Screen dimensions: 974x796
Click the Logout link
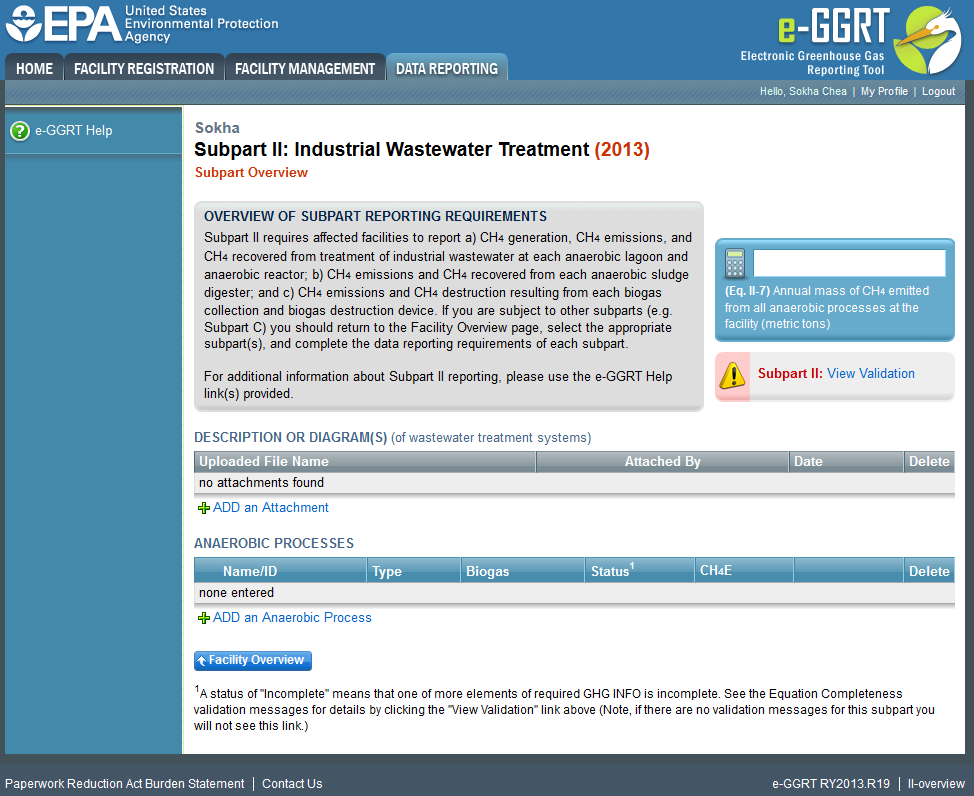[938, 91]
